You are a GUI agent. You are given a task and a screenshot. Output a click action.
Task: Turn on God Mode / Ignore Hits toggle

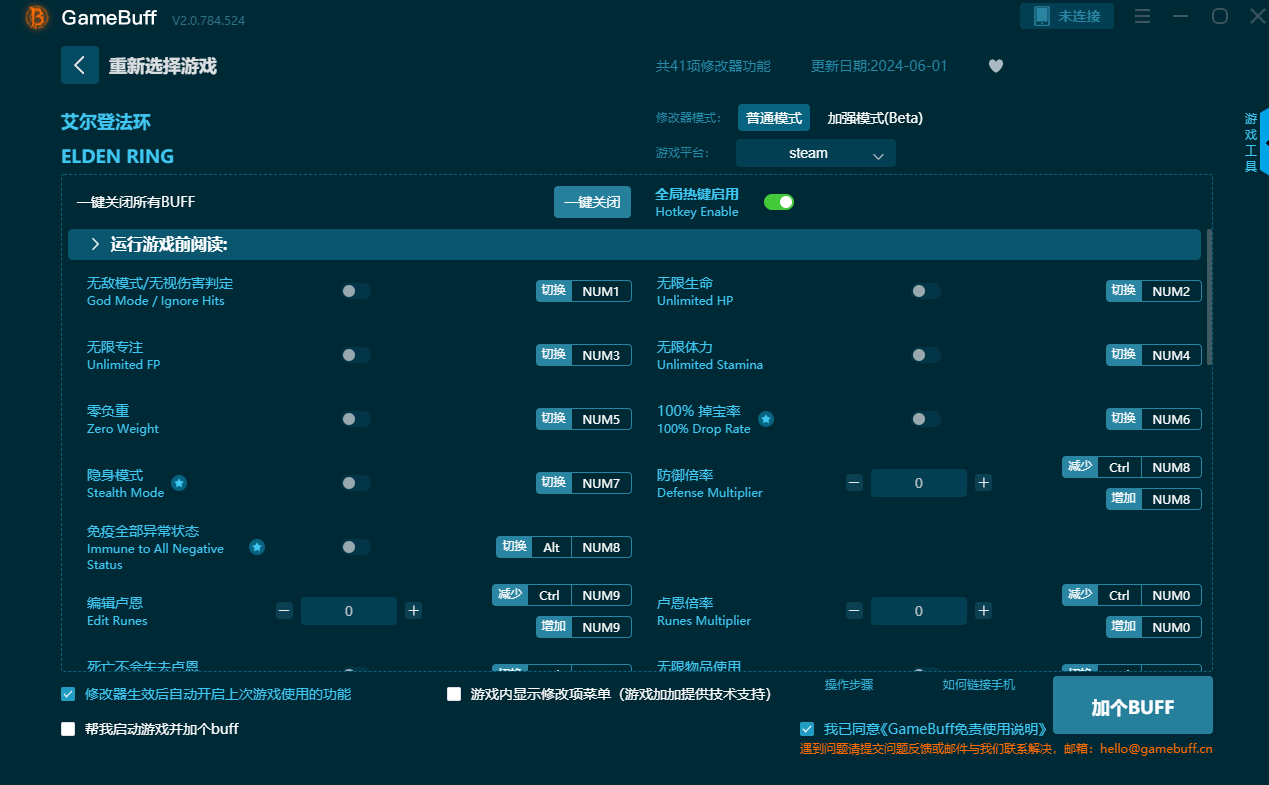click(x=355, y=291)
